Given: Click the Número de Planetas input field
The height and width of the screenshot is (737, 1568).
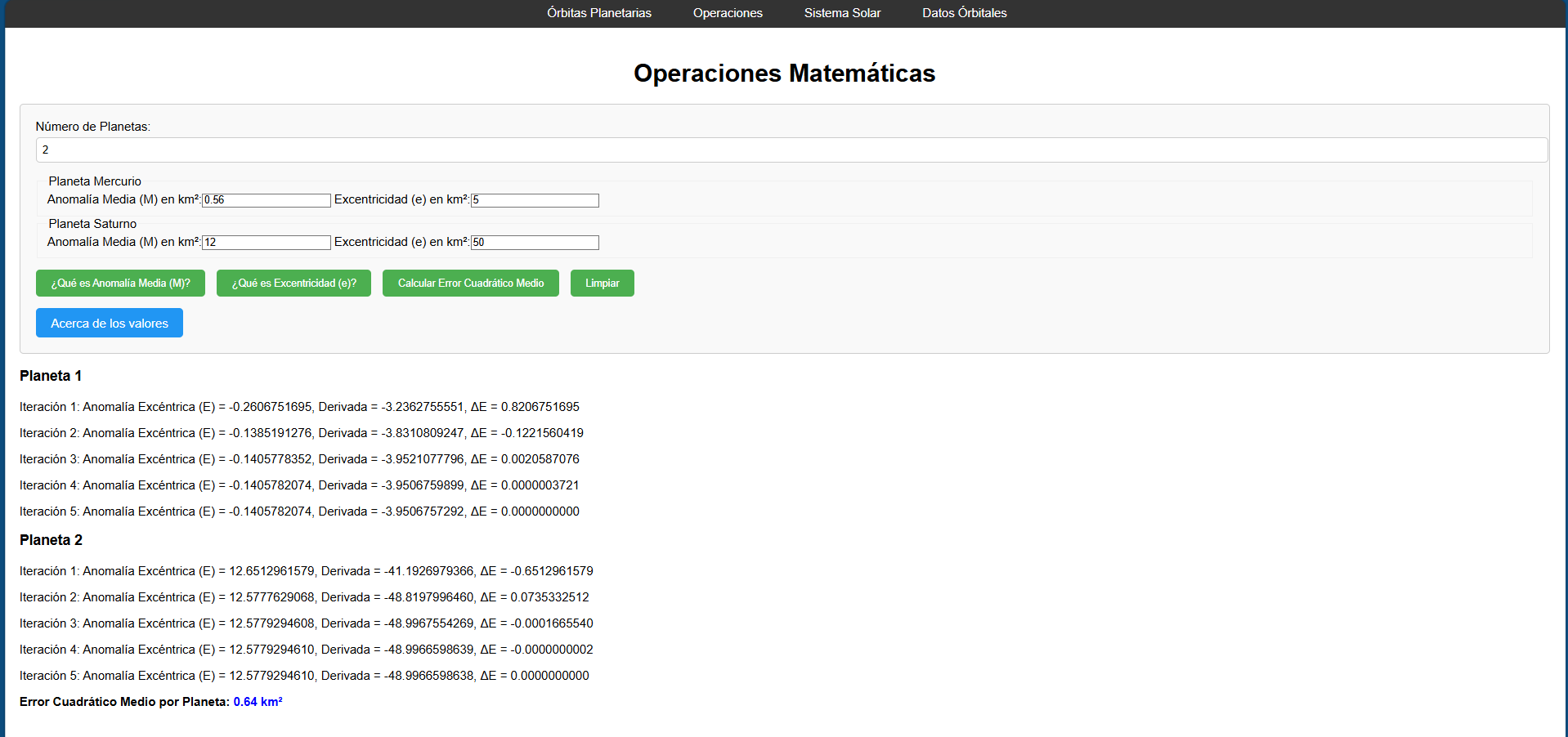Looking at the screenshot, I should coord(791,150).
